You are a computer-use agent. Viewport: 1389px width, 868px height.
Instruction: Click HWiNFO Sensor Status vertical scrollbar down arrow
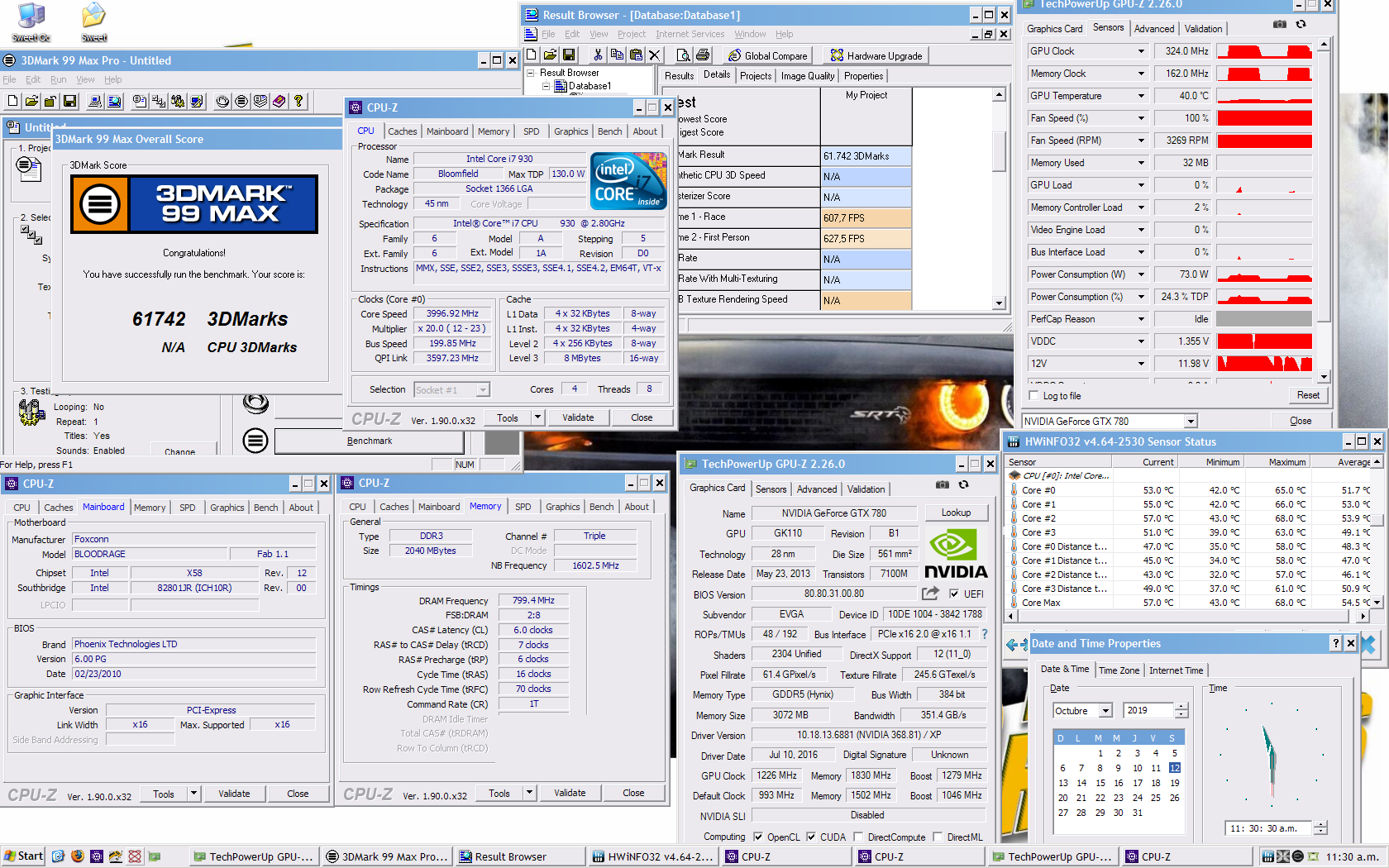(x=1377, y=603)
